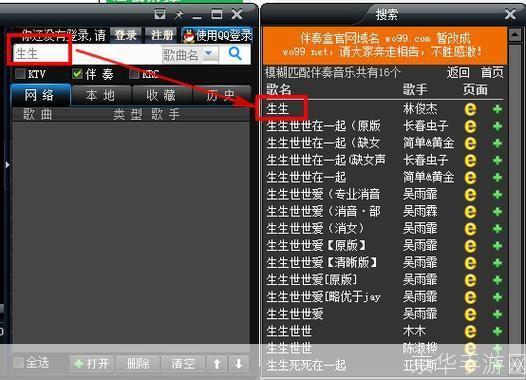Screen dimensions: 526x380
Task: Add 生生世世在一起（原版 with plus icon
Action: point(497,126)
